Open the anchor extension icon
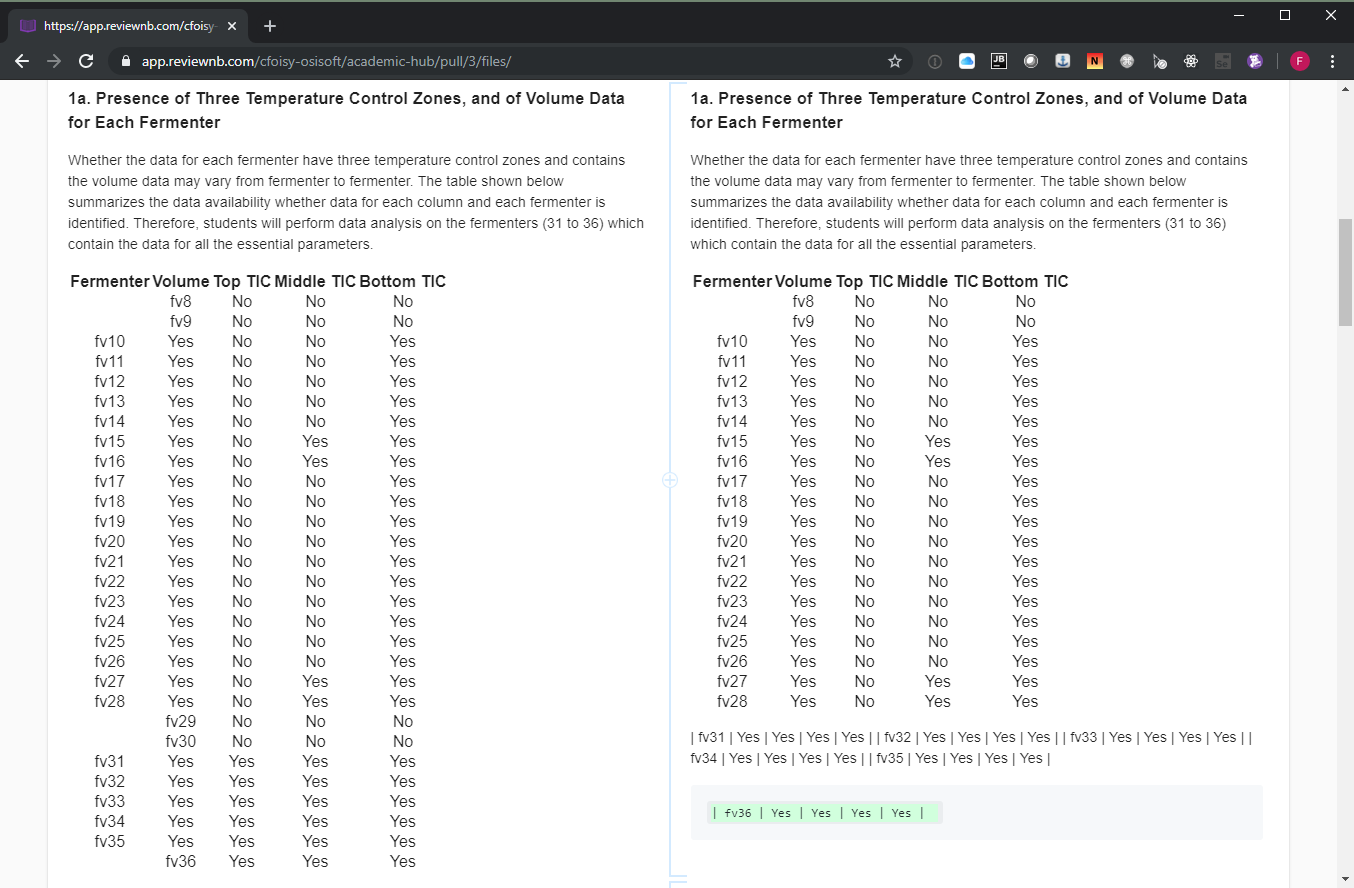The height and width of the screenshot is (888, 1354). click(1063, 61)
